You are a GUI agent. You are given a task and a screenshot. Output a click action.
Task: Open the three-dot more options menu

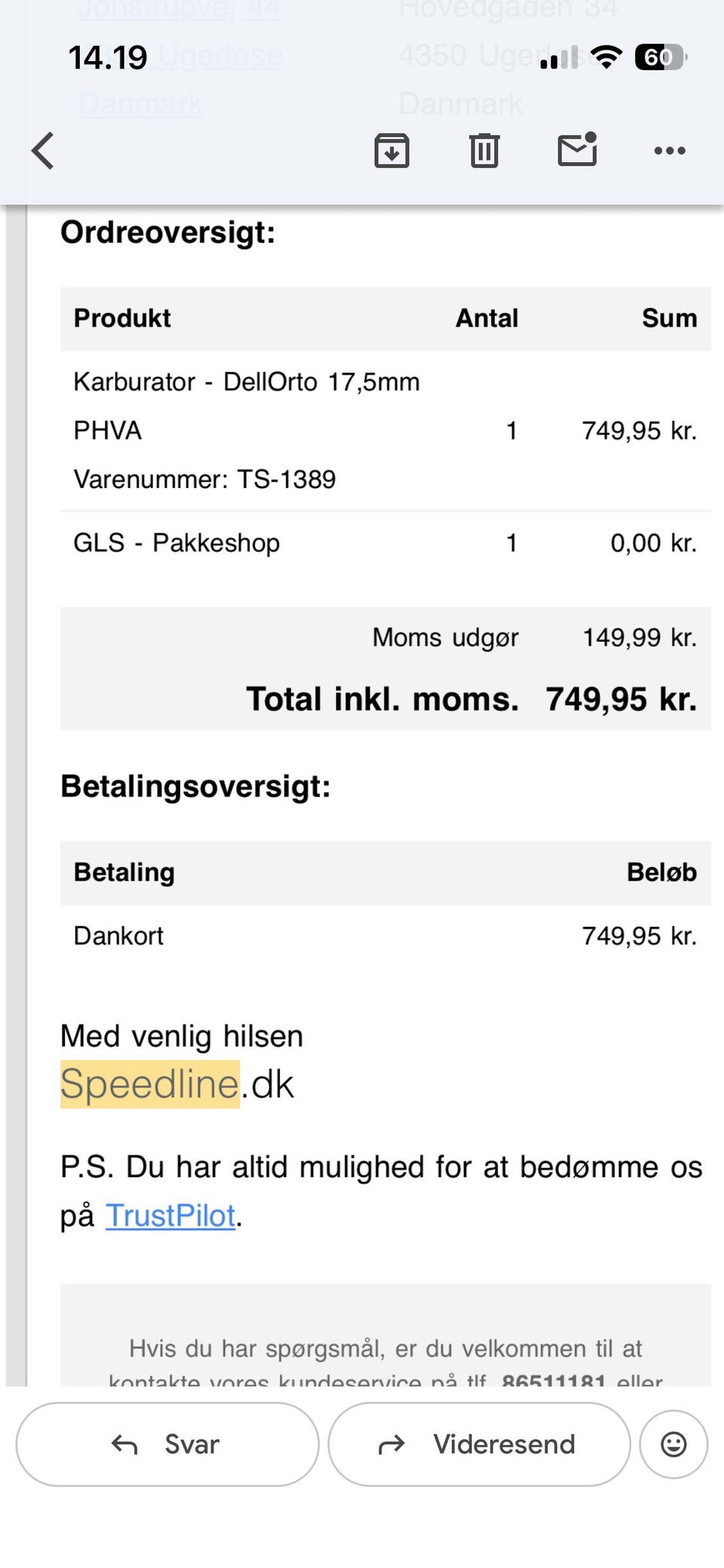pyautogui.click(x=670, y=151)
